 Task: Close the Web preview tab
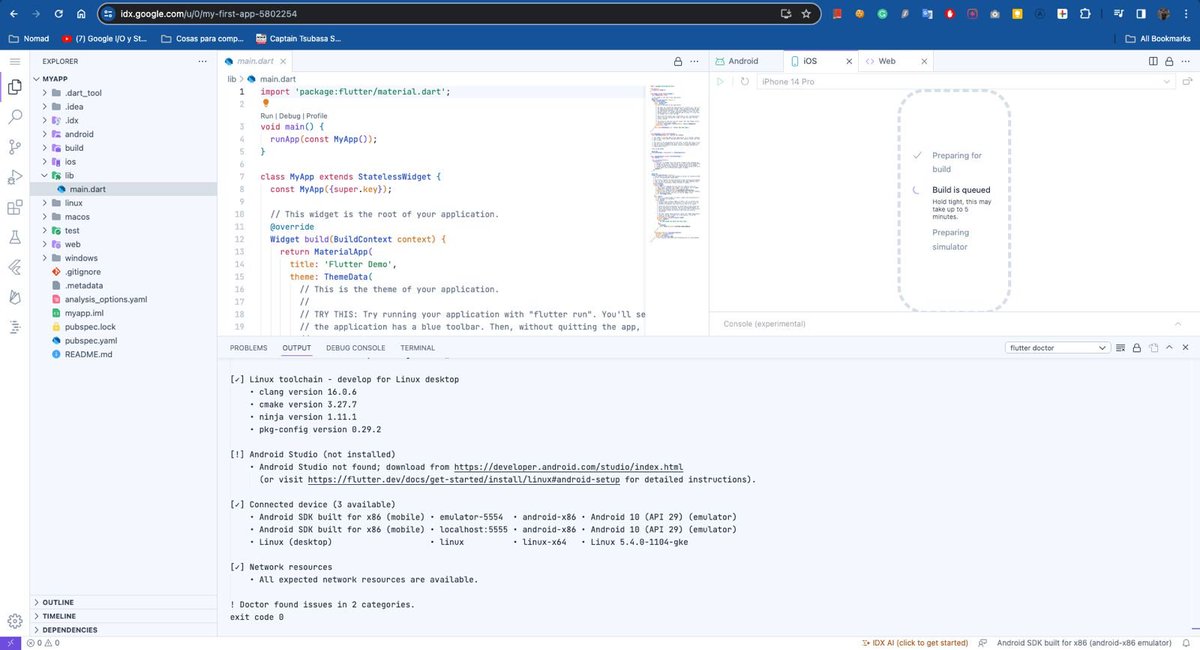click(922, 61)
